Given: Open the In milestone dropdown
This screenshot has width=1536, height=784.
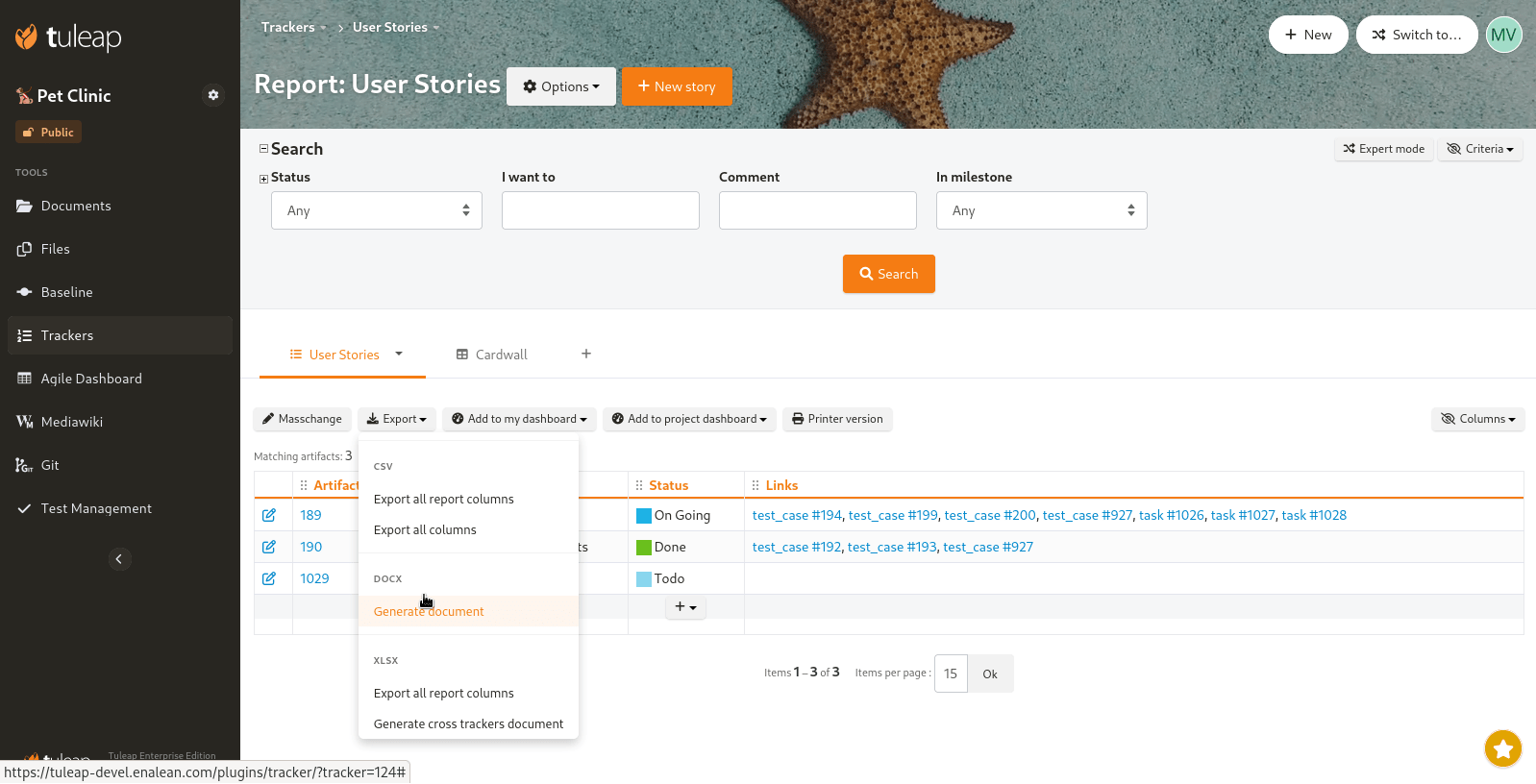Looking at the screenshot, I should (1041, 210).
